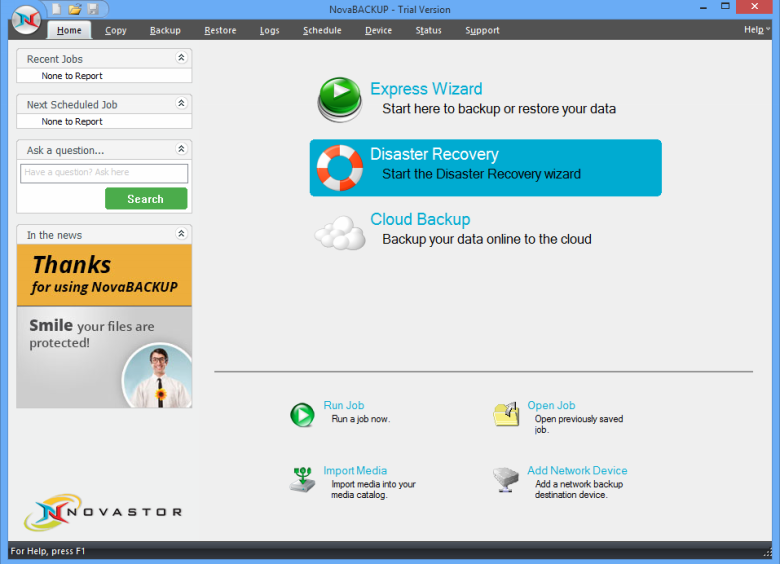The height and width of the screenshot is (564, 780).
Task: Collapse the Next Scheduled Job panel
Action: pos(181,103)
